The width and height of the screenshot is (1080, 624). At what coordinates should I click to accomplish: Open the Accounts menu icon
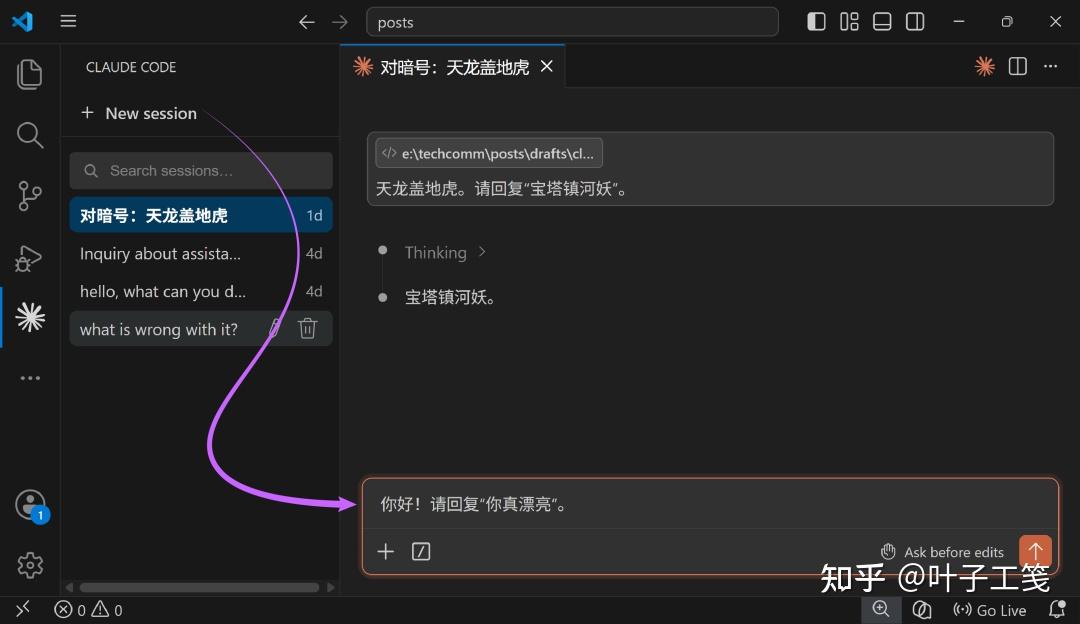[x=31, y=506]
